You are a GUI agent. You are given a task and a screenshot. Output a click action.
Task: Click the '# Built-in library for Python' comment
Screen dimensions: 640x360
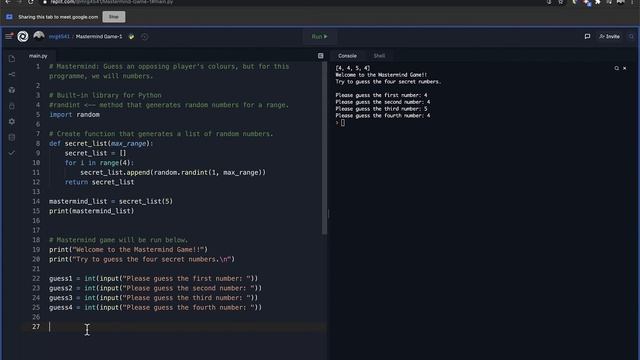pyautogui.click(x=105, y=96)
